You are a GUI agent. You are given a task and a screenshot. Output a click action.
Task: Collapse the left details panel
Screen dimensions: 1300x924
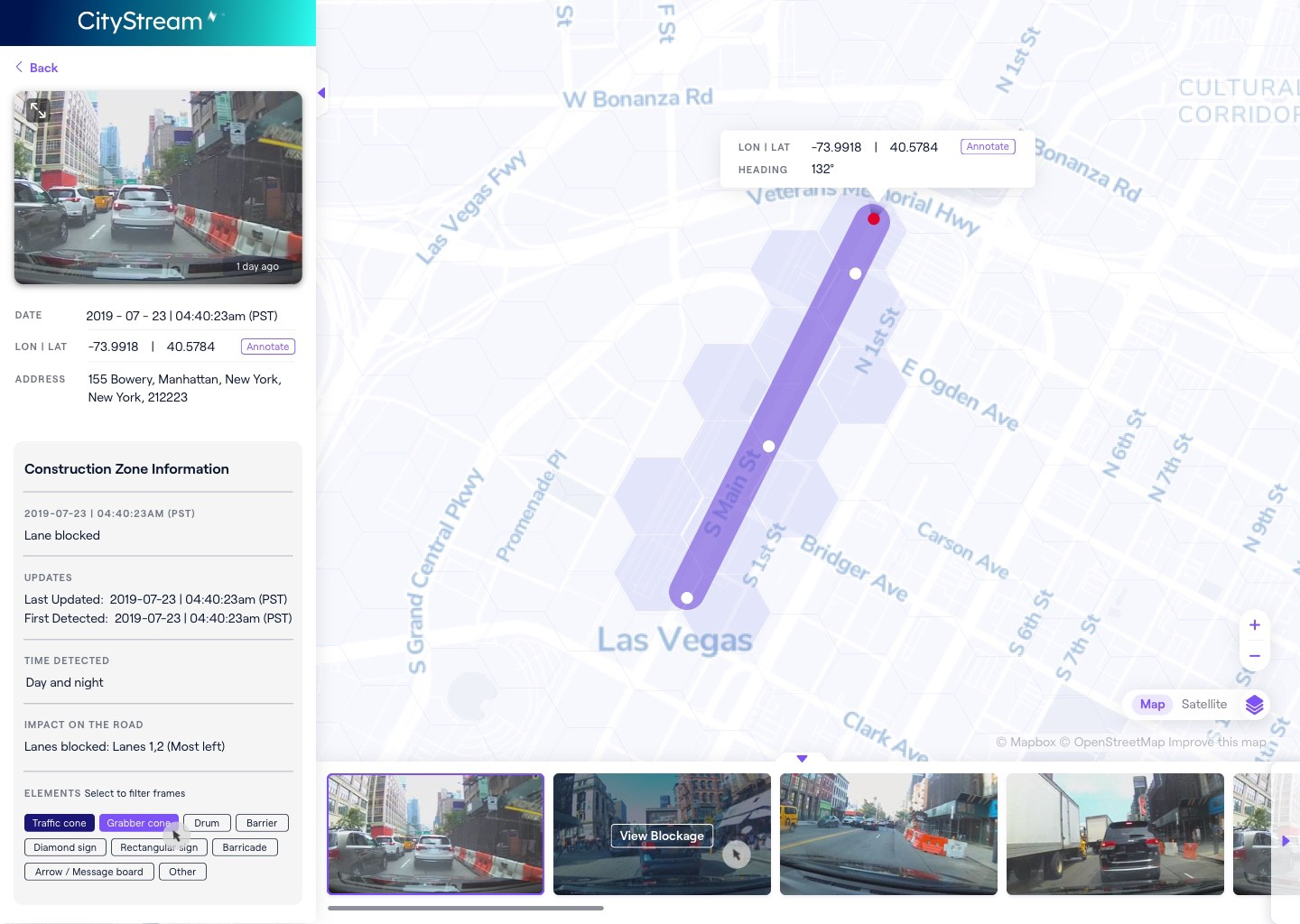(321, 93)
